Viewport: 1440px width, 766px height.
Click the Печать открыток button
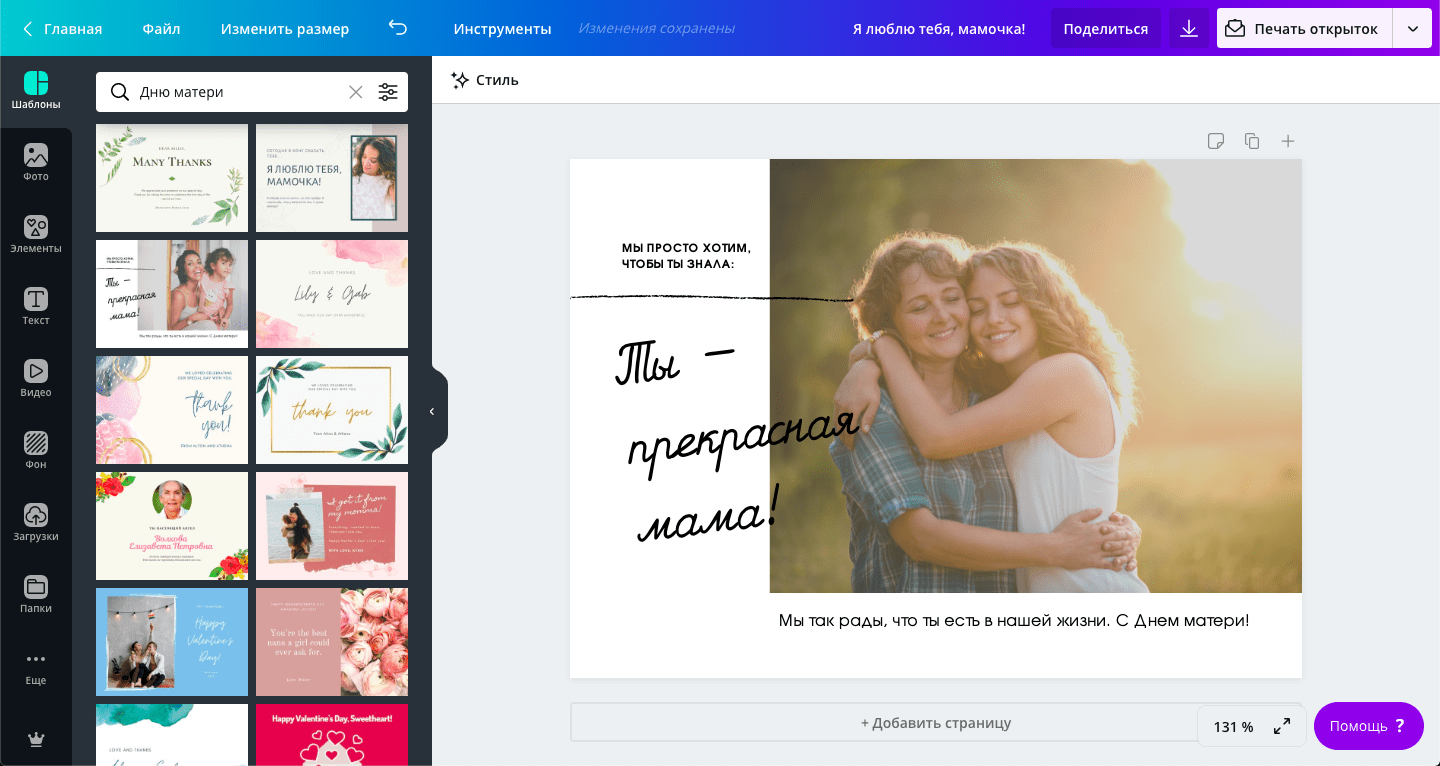1305,29
